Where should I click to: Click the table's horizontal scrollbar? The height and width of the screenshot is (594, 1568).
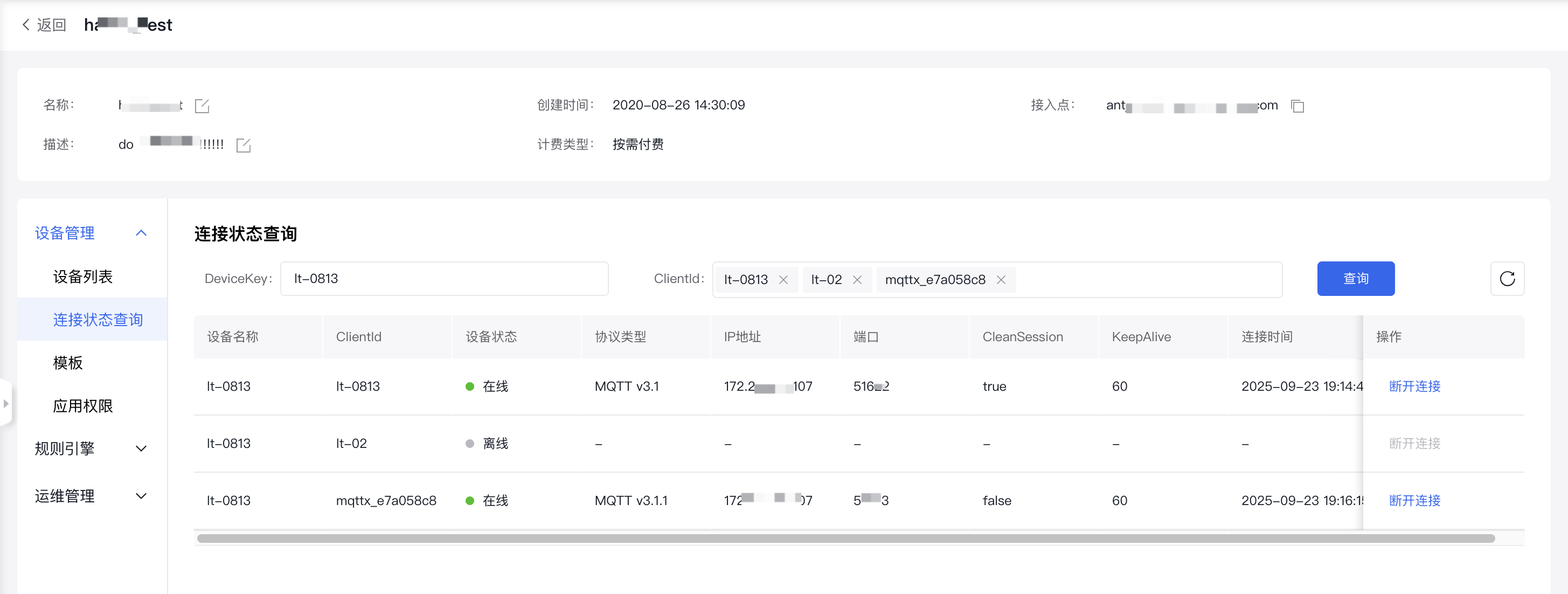click(x=845, y=538)
